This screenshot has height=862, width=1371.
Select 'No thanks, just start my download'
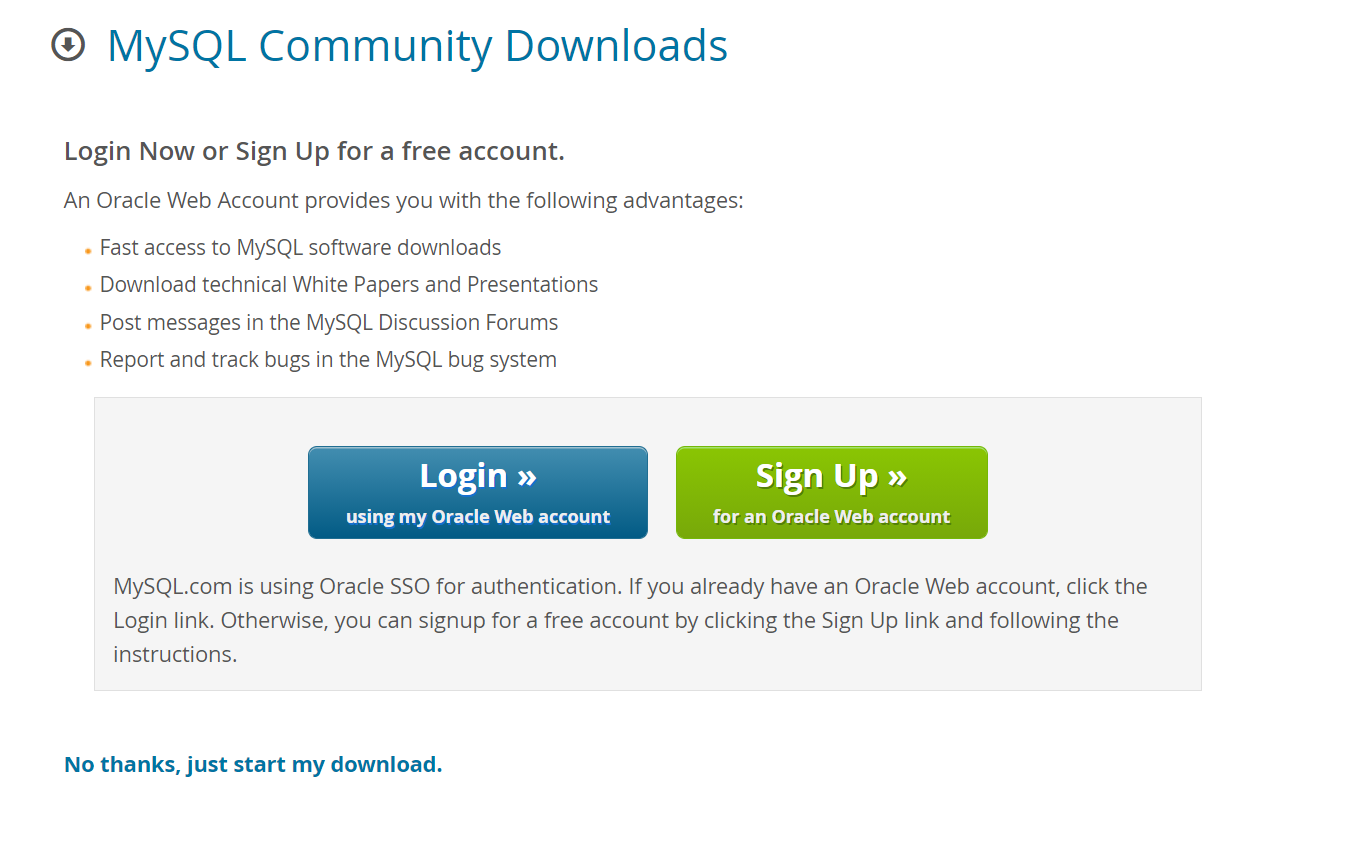pyautogui.click(x=253, y=765)
